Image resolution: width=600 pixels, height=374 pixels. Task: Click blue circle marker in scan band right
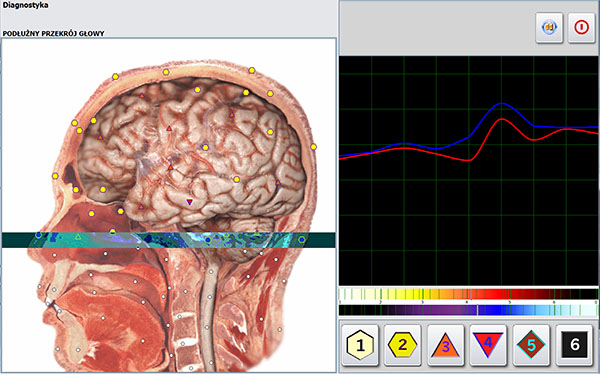point(302,240)
